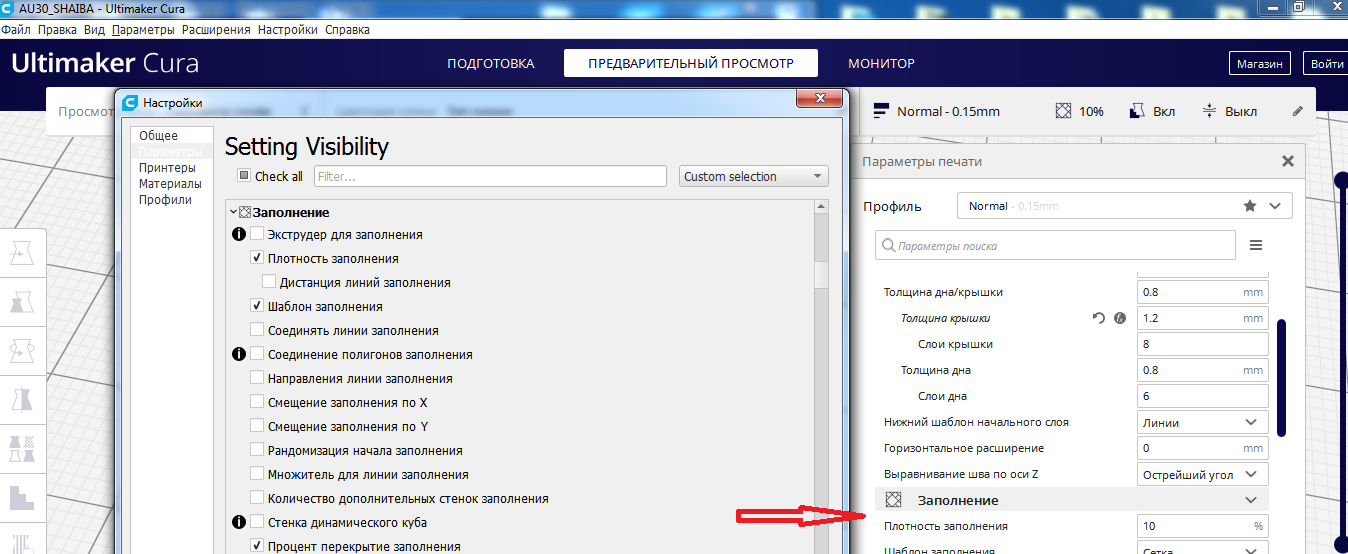Select the Support Blocker tool
The width and height of the screenshot is (1348, 554).
[22, 496]
